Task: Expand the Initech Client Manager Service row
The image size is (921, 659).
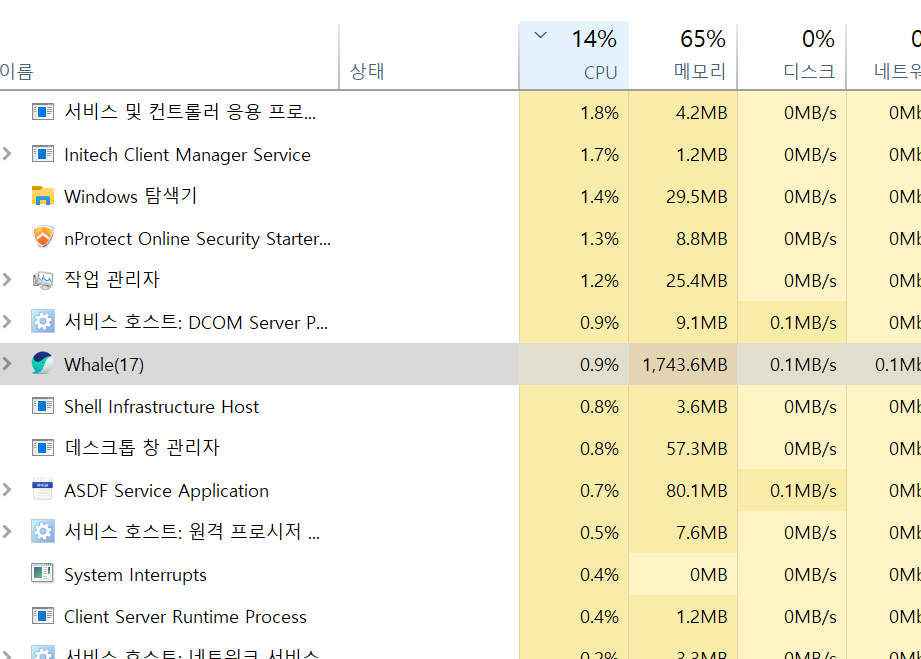Action: (7, 154)
